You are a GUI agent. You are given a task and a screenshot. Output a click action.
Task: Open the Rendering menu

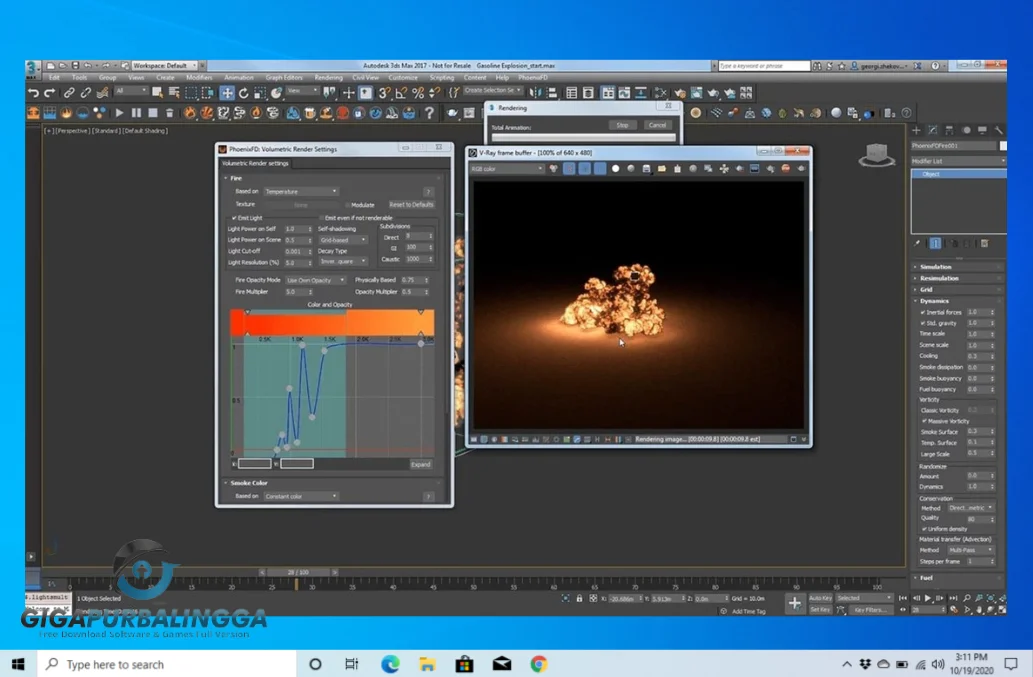pos(328,77)
